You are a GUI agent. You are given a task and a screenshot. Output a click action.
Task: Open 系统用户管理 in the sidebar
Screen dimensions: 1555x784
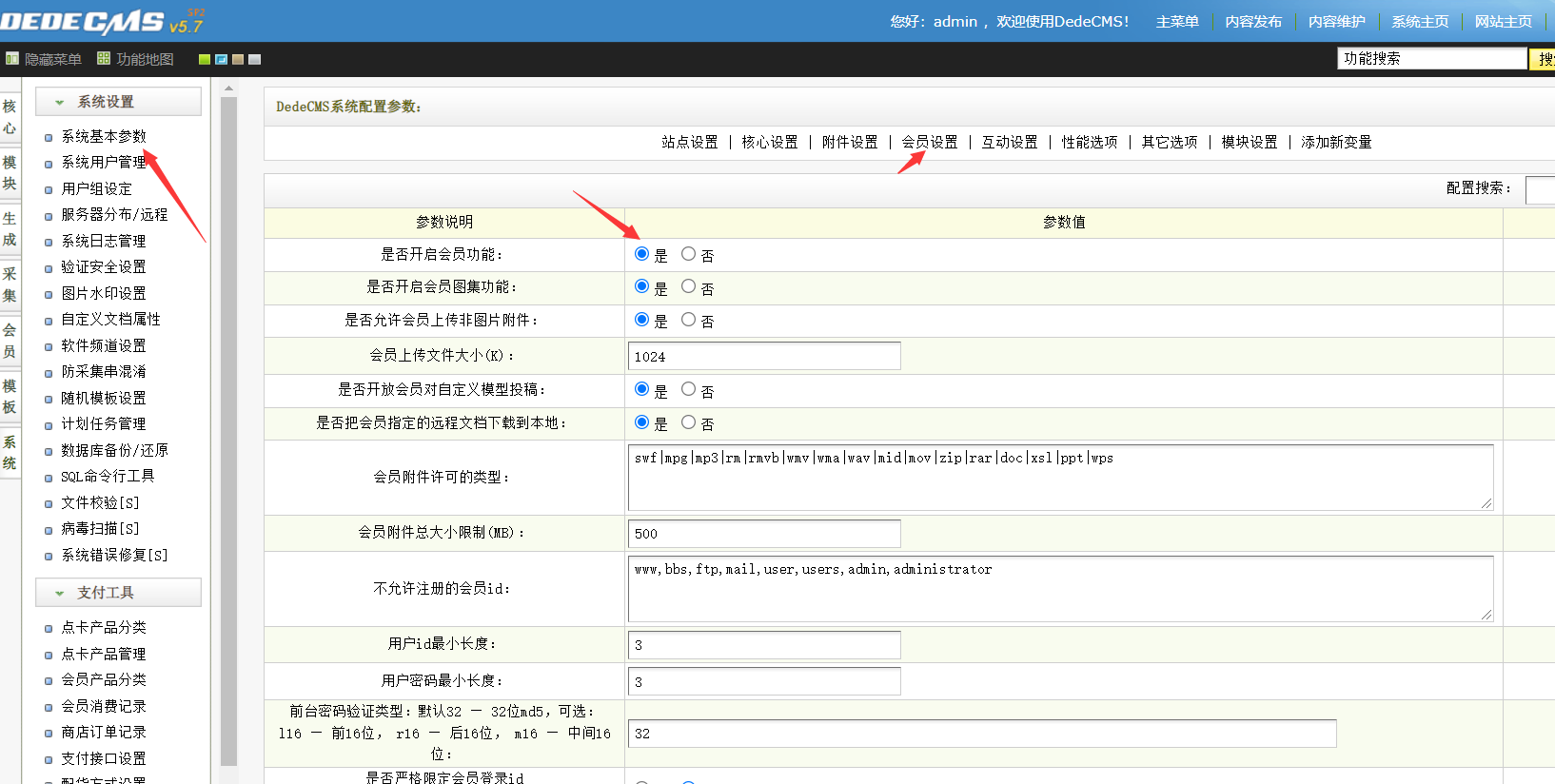pos(104,163)
